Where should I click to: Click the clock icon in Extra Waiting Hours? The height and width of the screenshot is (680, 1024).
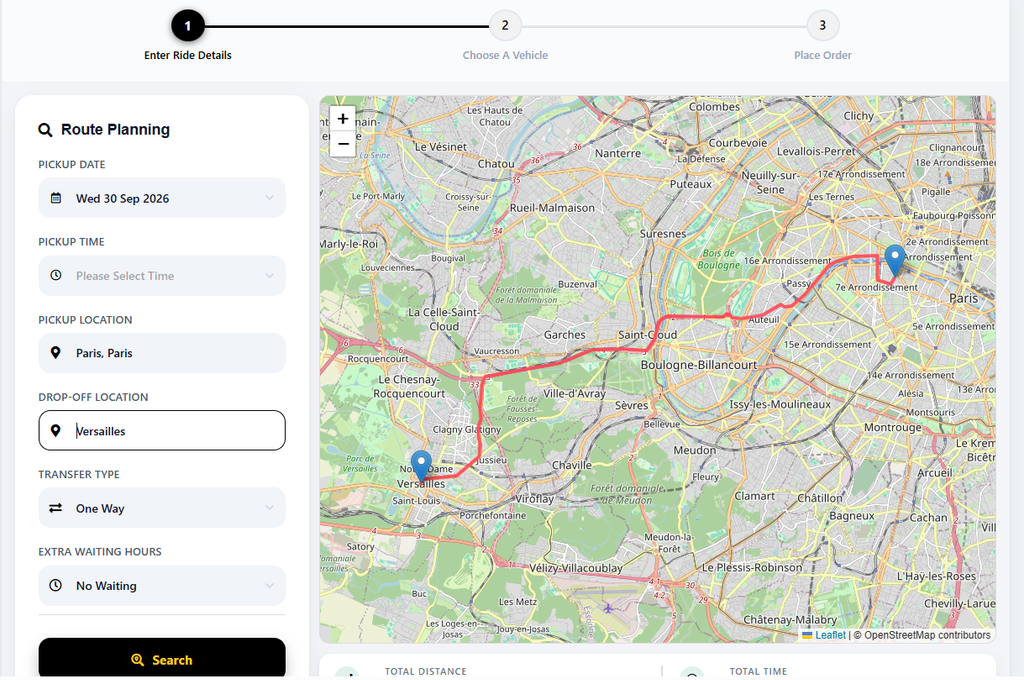coord(56,585)
